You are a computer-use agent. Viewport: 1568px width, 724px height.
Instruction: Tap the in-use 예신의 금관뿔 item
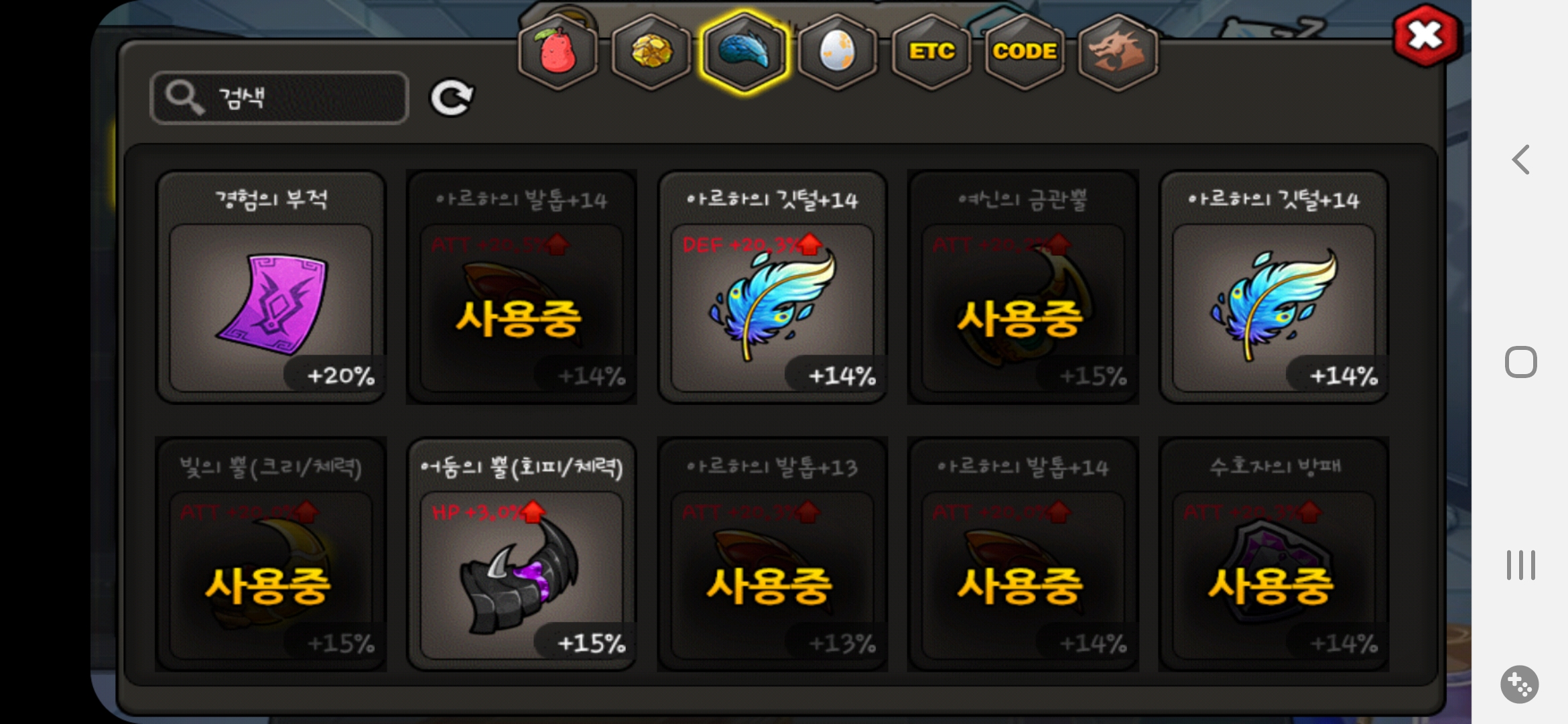tap(1023, 287)
